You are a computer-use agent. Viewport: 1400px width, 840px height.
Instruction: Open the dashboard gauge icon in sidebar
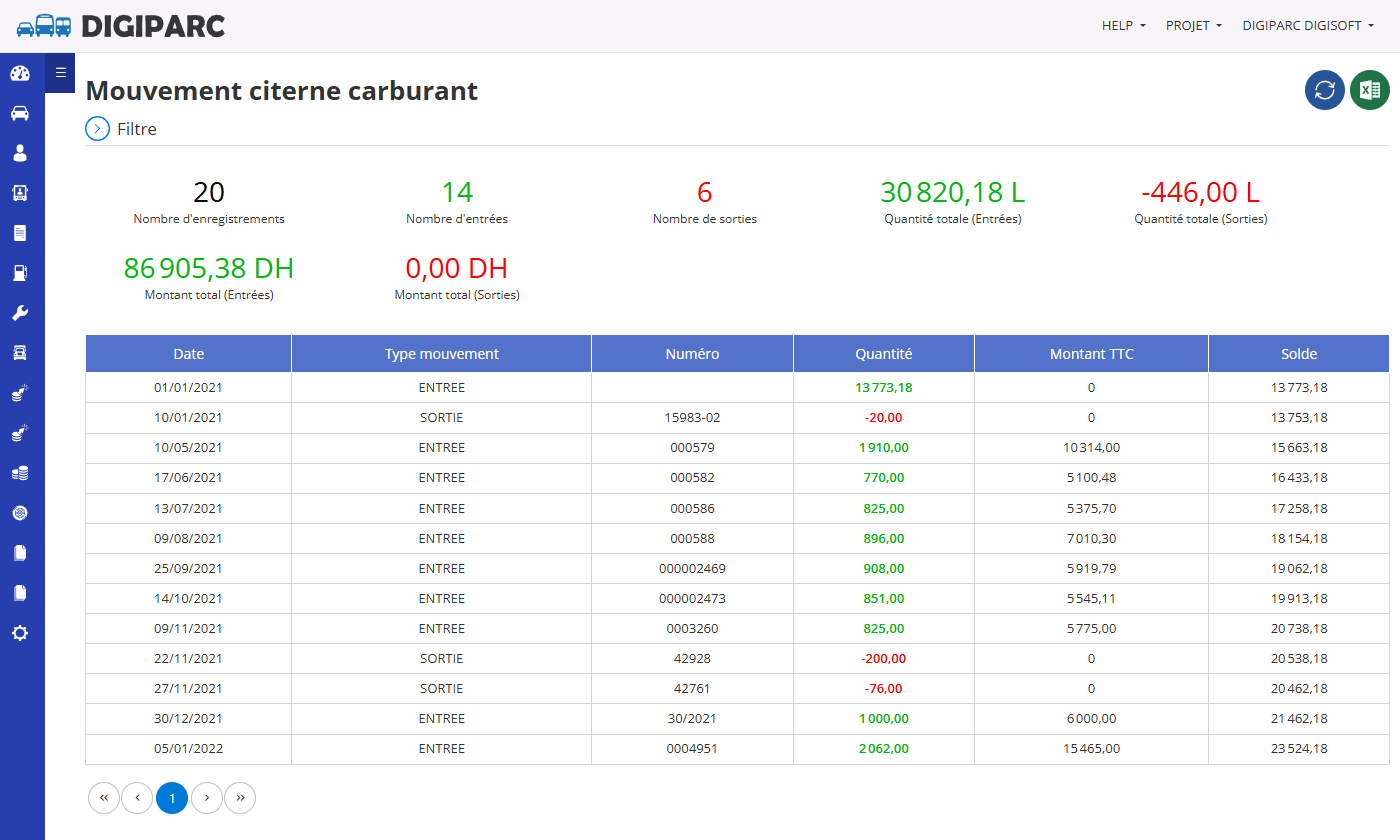click(20, 73)
